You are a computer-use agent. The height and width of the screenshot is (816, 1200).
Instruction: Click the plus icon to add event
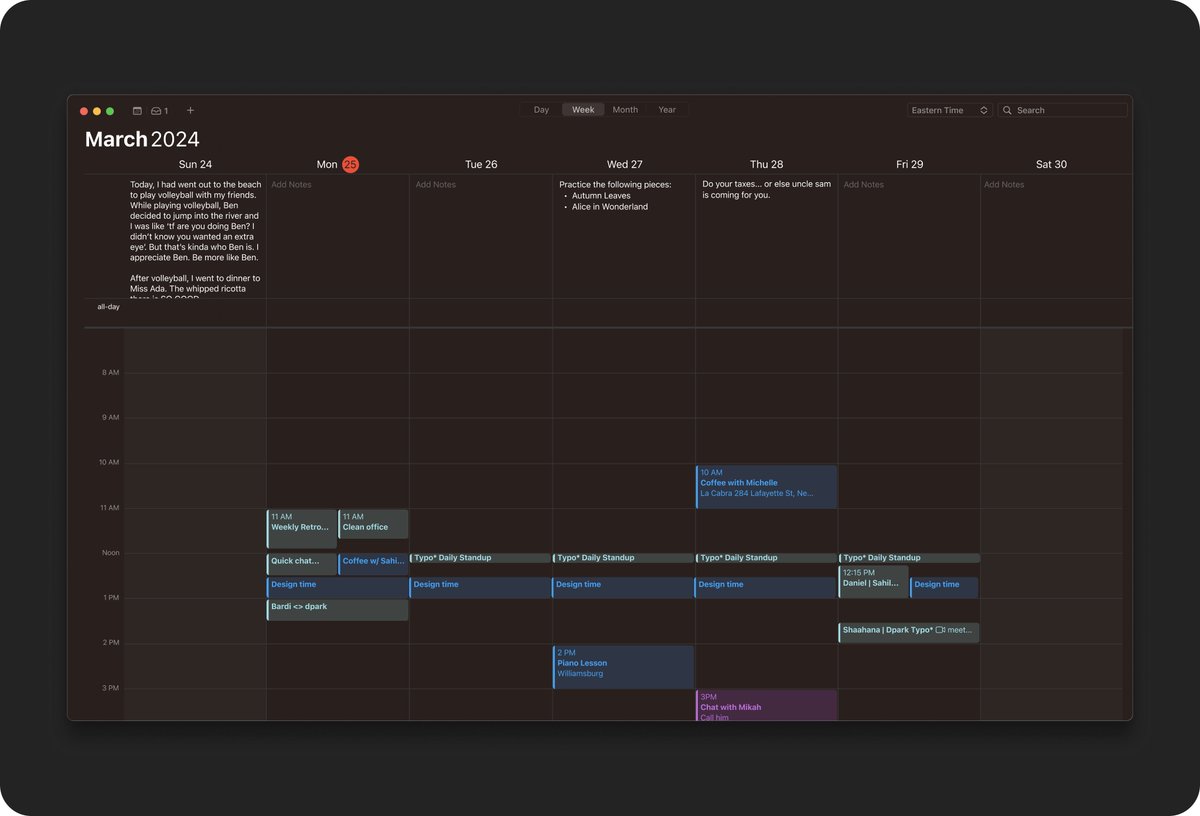tap(191, 111)
